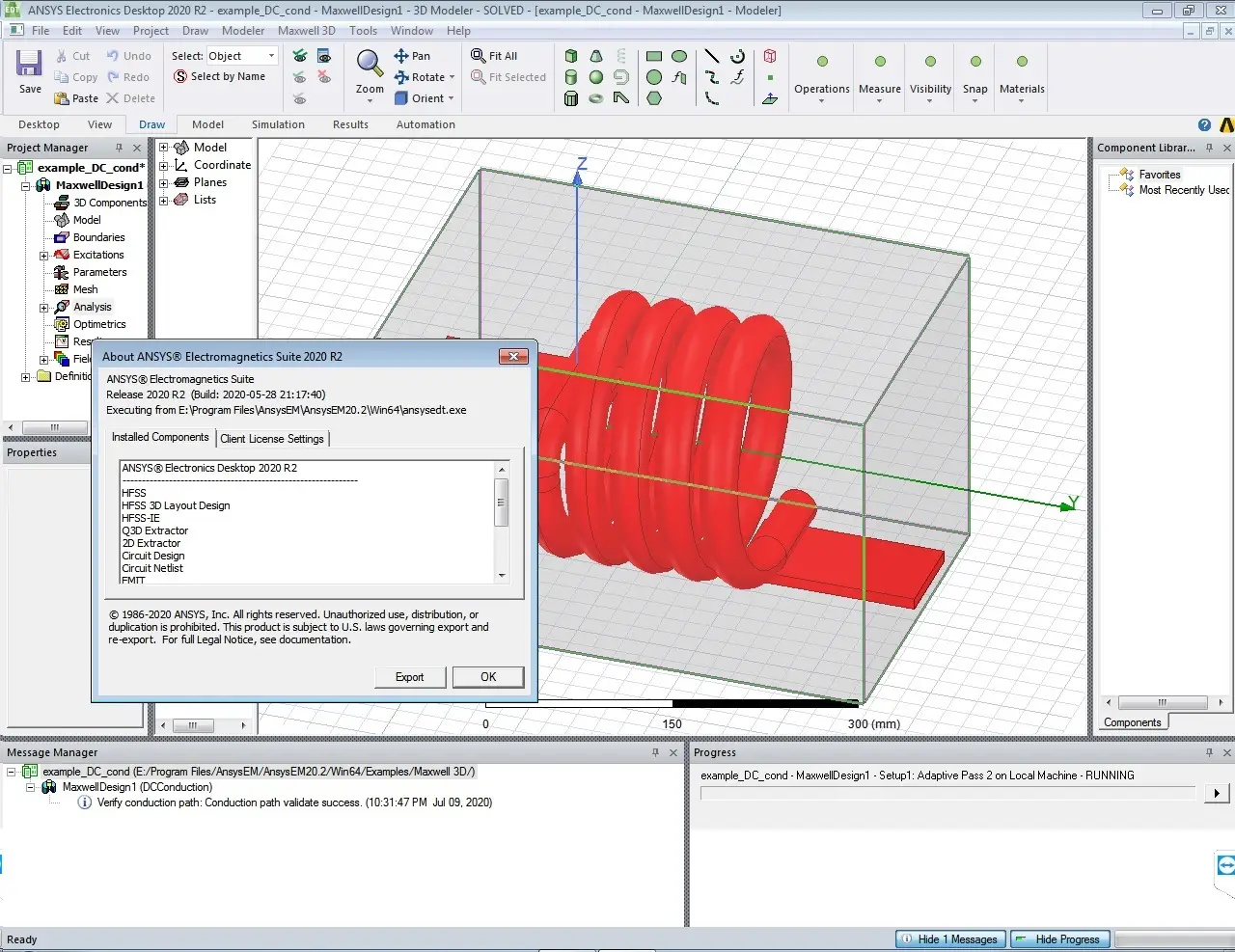Expand the Planes node in modeler tree
The width and height of the screenshot is (1235, 952).
pyautogui.click(x=164, y=182)
